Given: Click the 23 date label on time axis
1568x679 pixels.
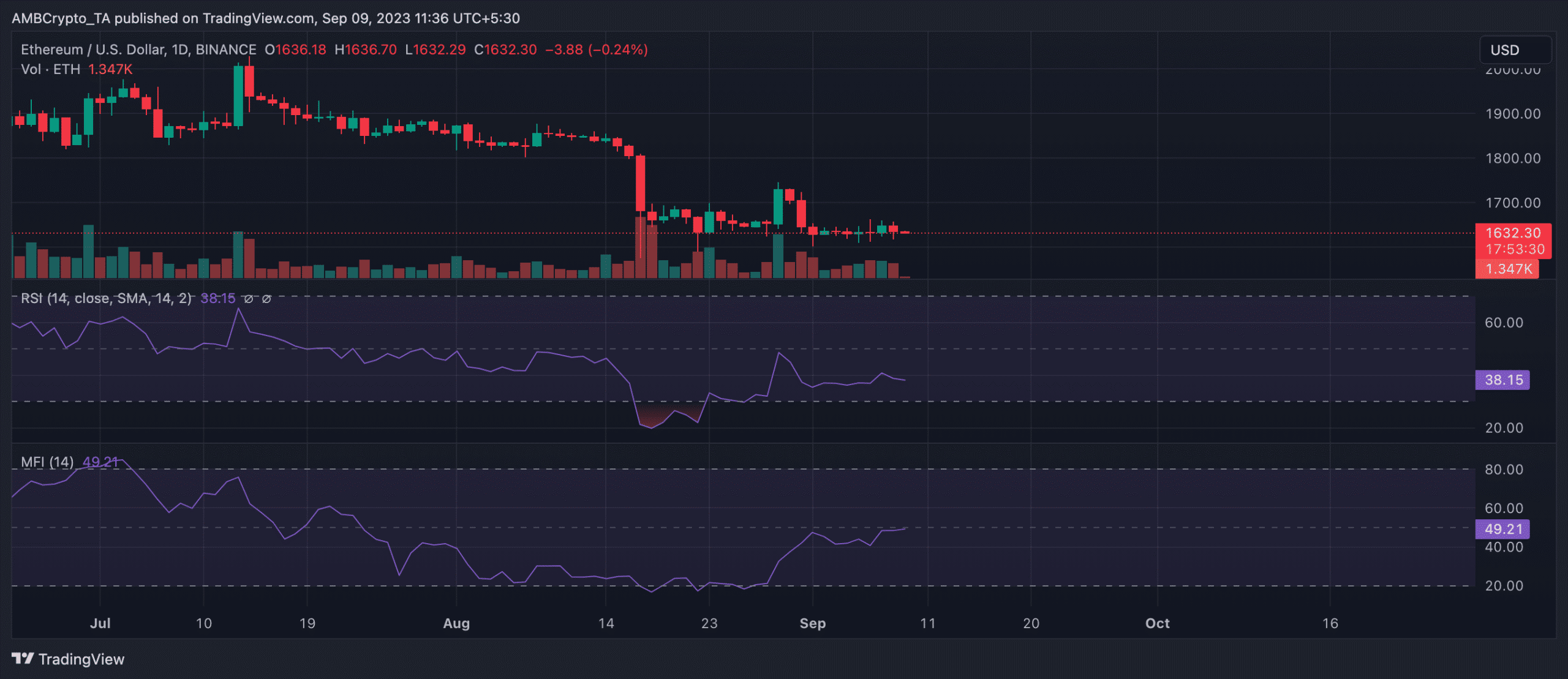Looking at the screenshot, I should [x=709, y=623].
